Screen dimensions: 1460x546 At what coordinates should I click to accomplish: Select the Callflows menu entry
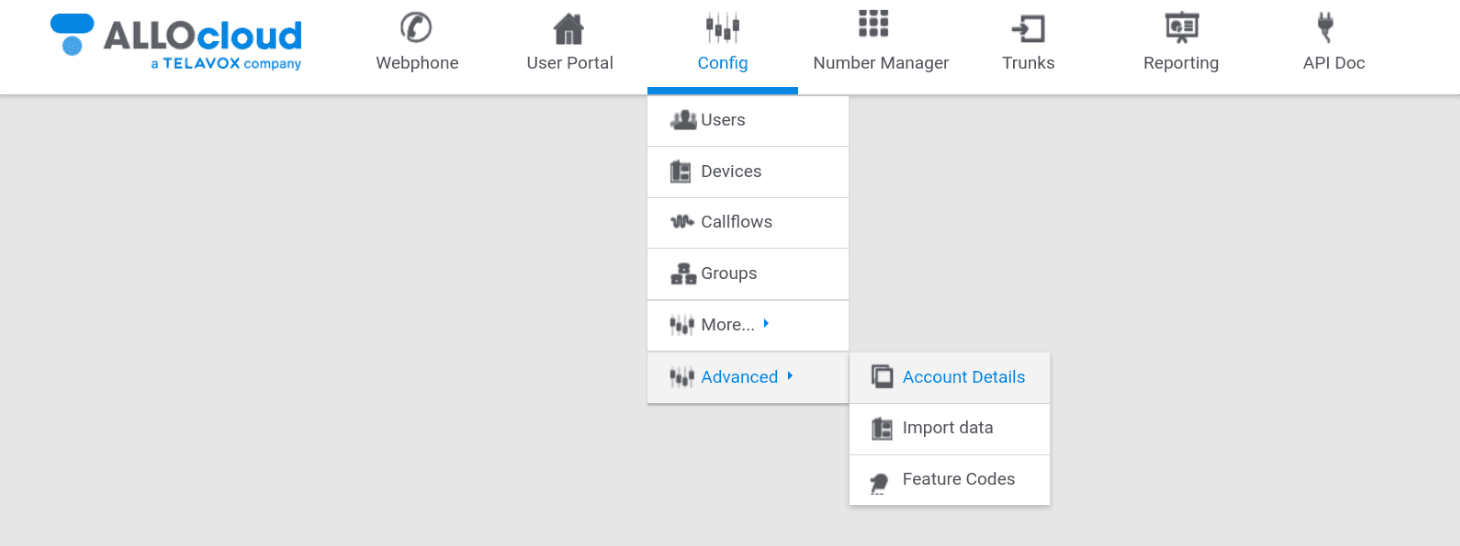[x=748, y=222]
